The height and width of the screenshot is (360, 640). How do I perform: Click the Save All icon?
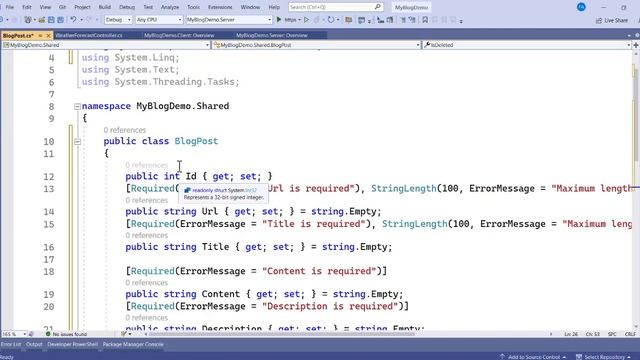pyautogui.click(x=60, y=20)
